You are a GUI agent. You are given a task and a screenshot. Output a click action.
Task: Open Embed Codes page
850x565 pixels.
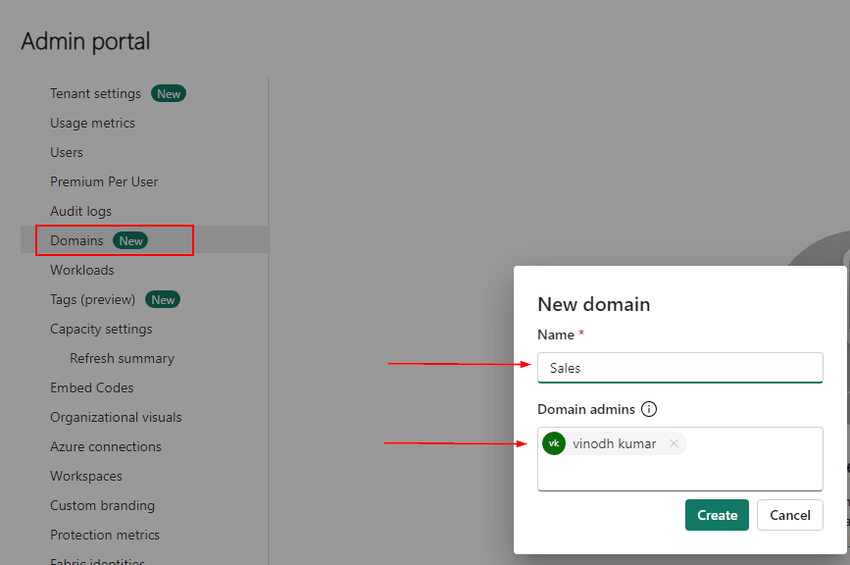[92, 388]
